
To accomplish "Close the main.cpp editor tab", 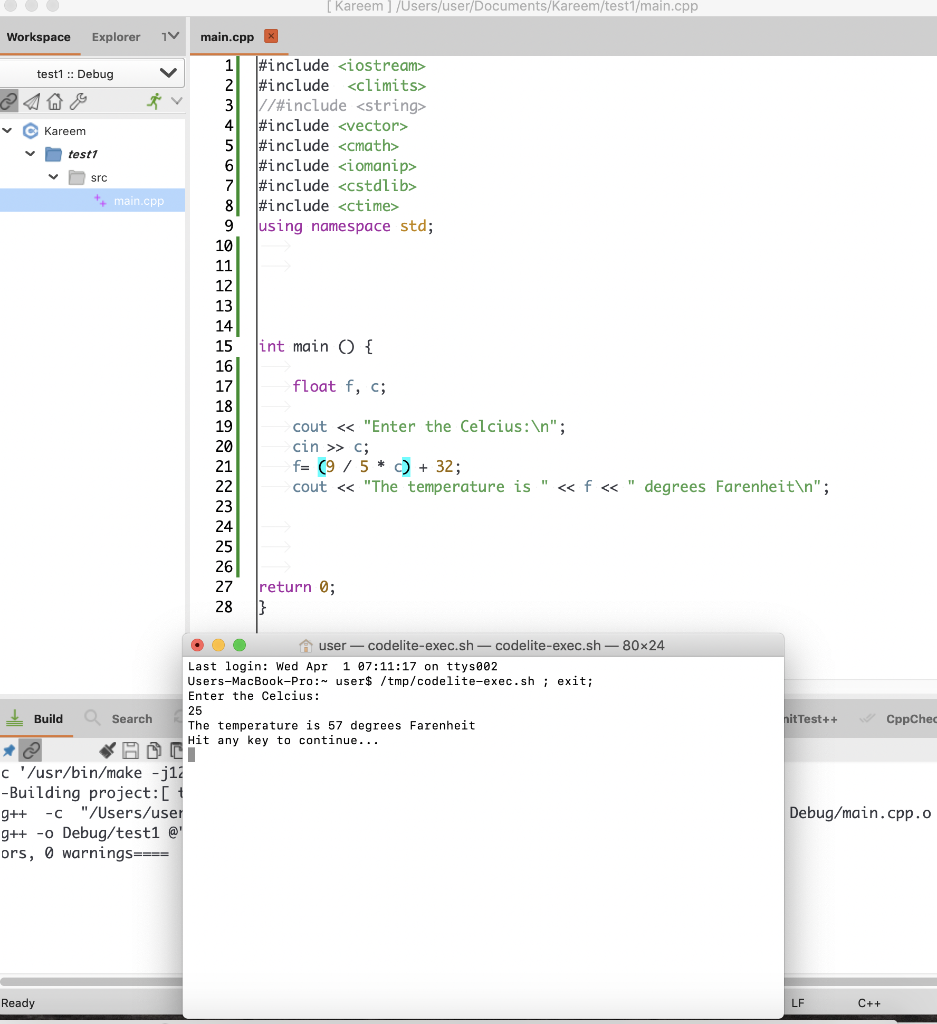I will click(271, 37).
